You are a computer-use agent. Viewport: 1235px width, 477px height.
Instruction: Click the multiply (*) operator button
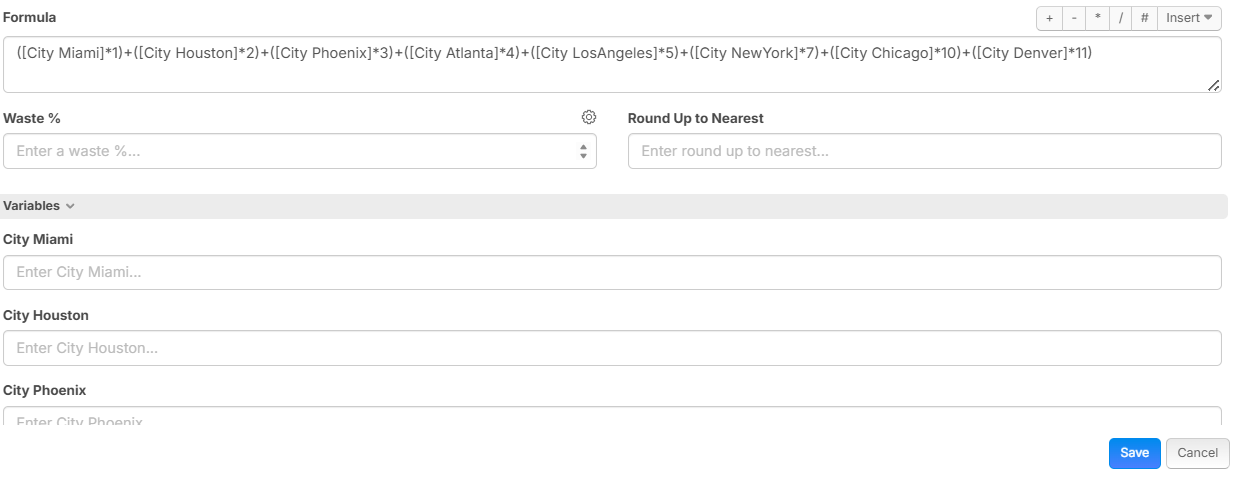pos(1097,18)
